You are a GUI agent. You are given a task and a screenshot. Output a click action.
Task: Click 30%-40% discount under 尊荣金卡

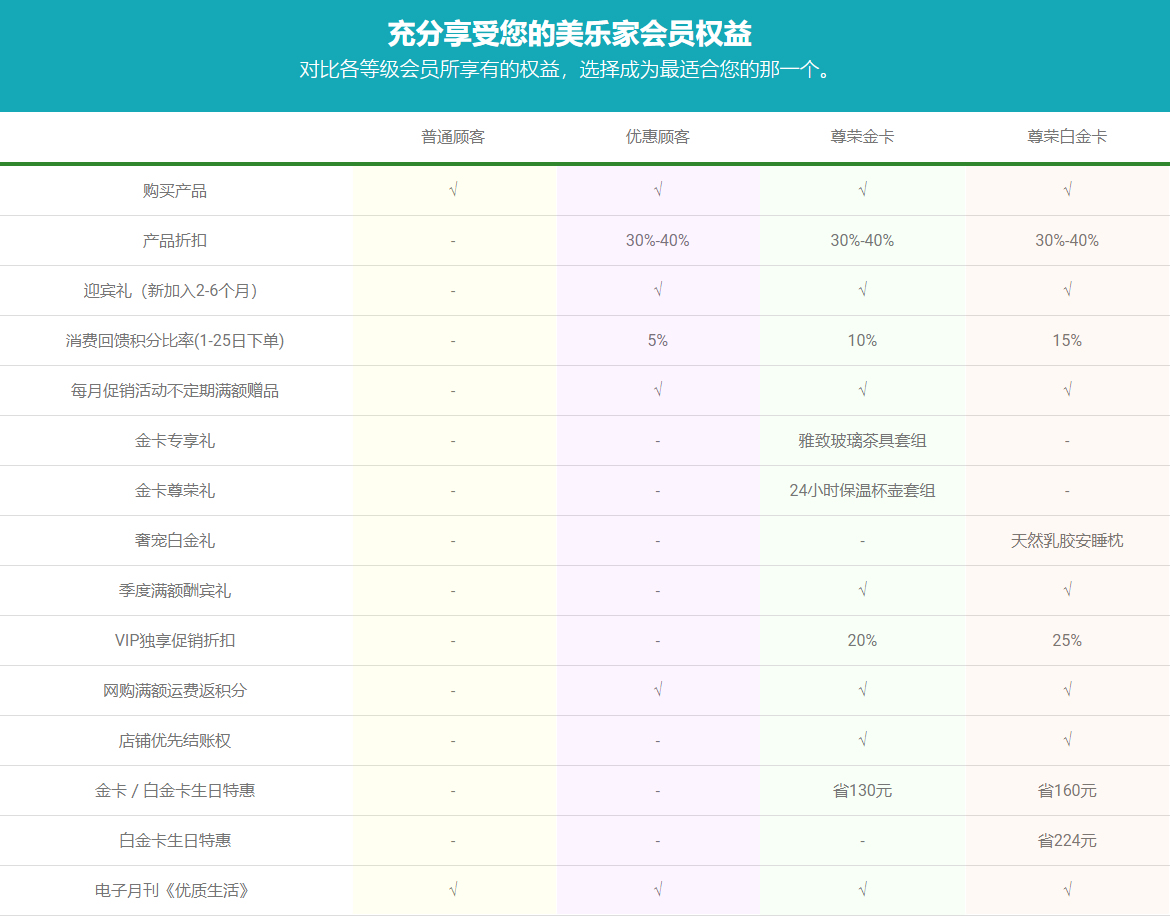point(862,241)
